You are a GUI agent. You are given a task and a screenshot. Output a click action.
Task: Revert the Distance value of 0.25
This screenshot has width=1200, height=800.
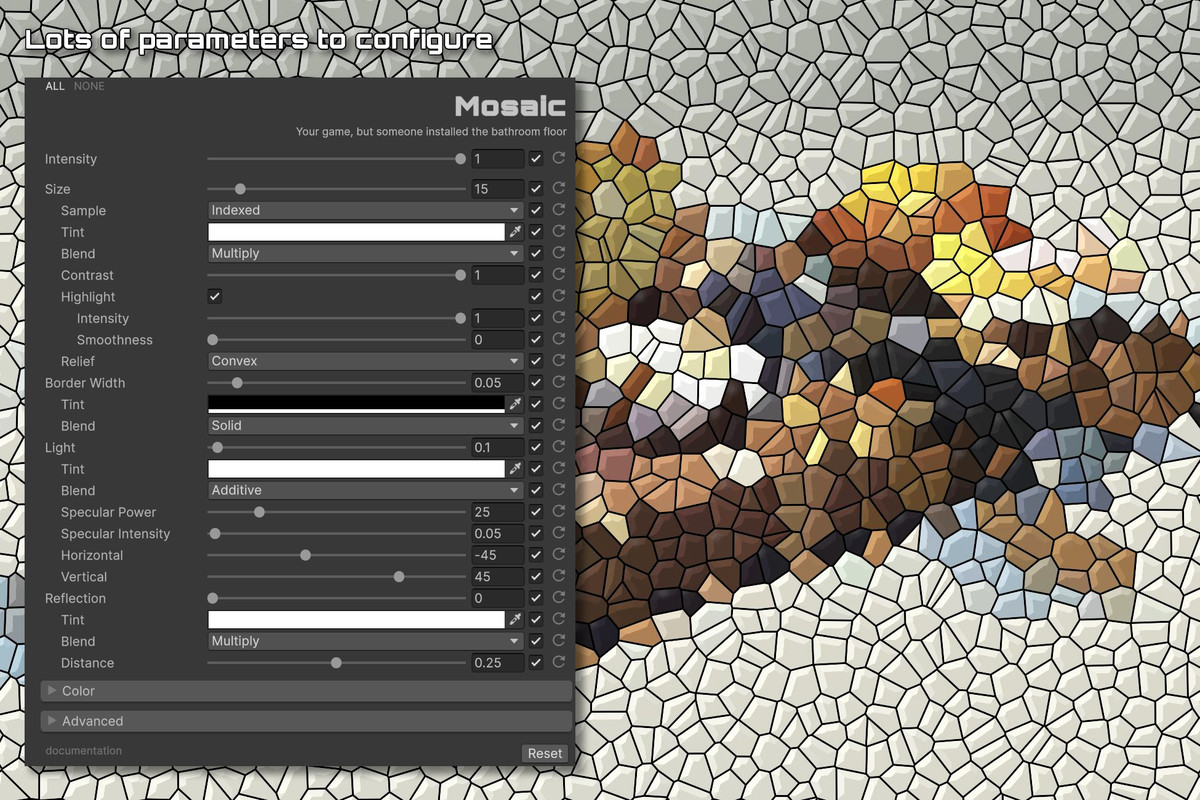click(559, 663)
